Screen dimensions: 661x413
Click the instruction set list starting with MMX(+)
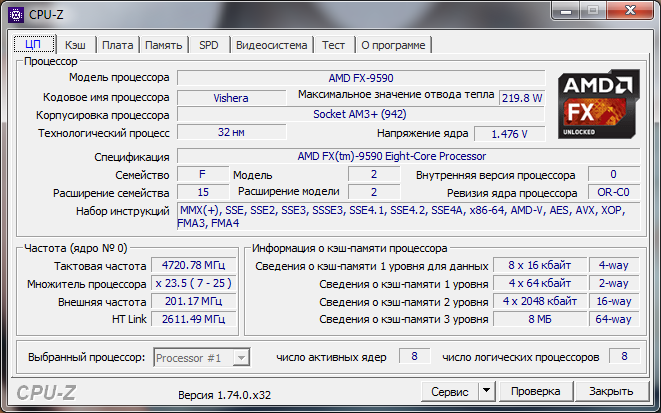[x=408, y=216]
